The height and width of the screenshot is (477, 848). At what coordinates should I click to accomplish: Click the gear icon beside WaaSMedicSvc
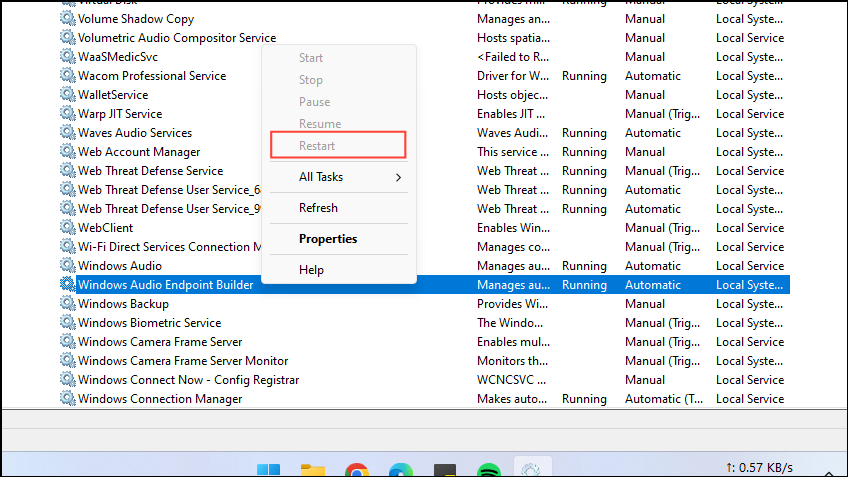click(x=67, y=56)
